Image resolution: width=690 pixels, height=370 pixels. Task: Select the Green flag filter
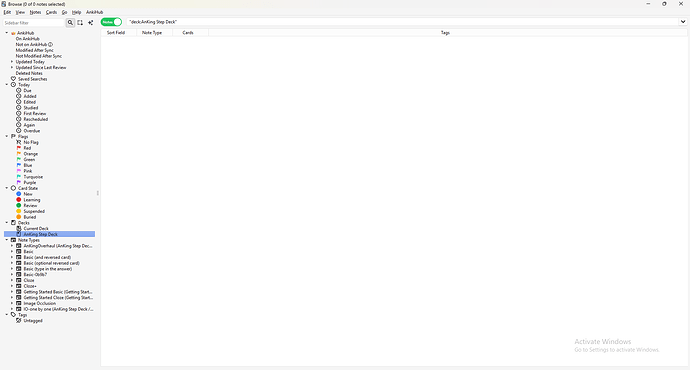(29, 159)
